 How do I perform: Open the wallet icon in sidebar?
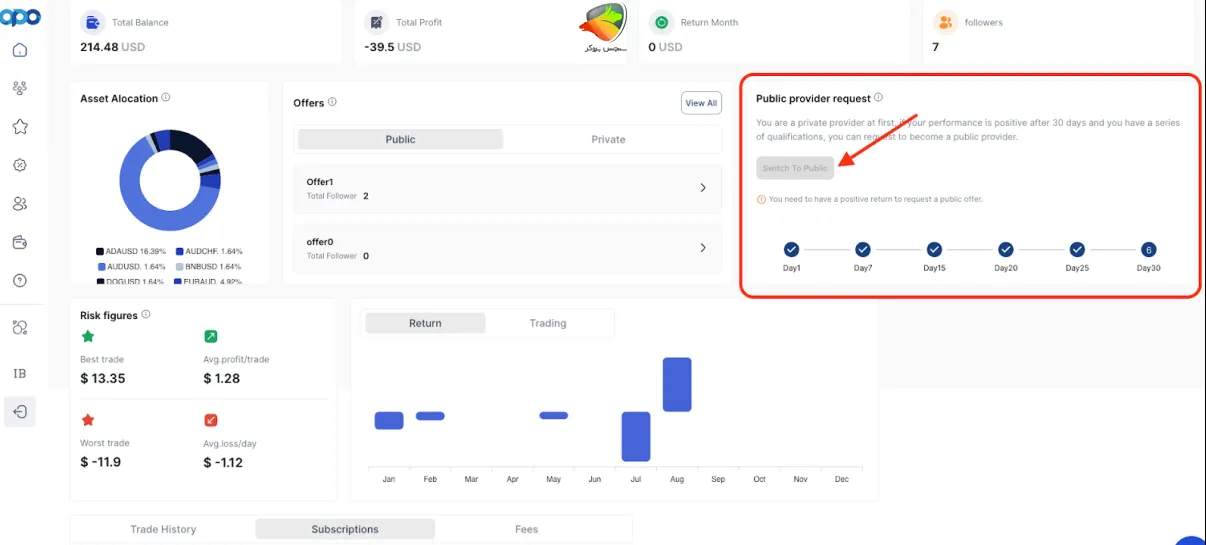coord(19,242)
